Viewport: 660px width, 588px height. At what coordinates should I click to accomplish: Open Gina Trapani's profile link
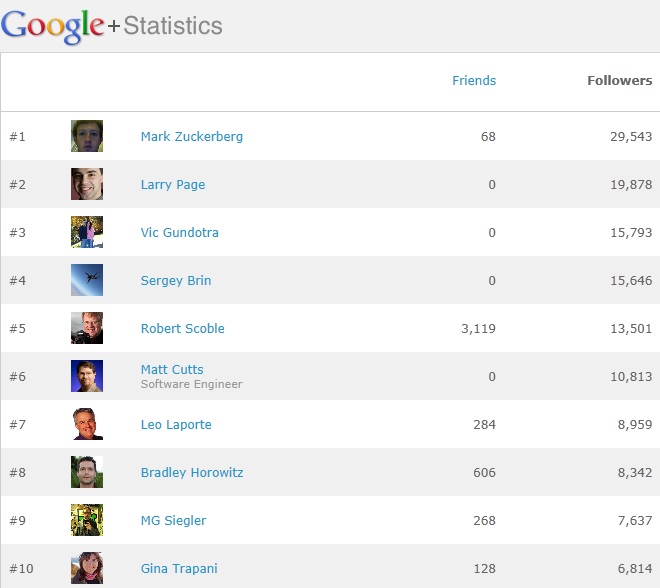coord(179,569)
